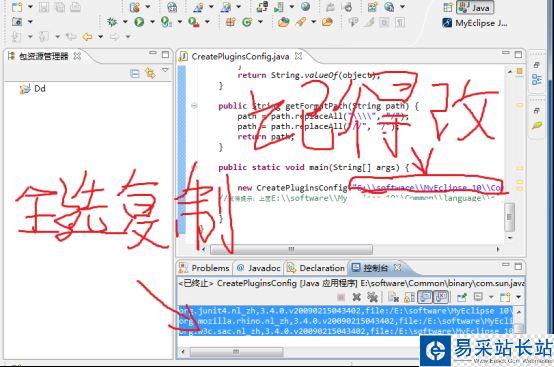Screen dimensions: 554x367
Task: Switch to the Problems tab
Action: click(204, 268)
